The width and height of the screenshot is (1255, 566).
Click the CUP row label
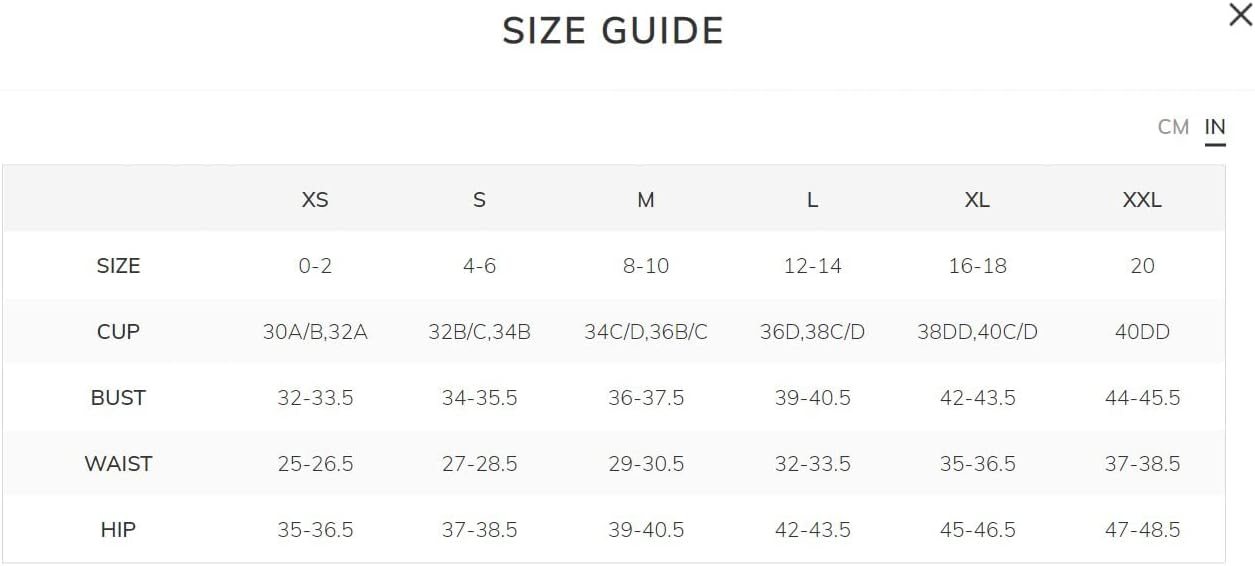pos(118,332)
